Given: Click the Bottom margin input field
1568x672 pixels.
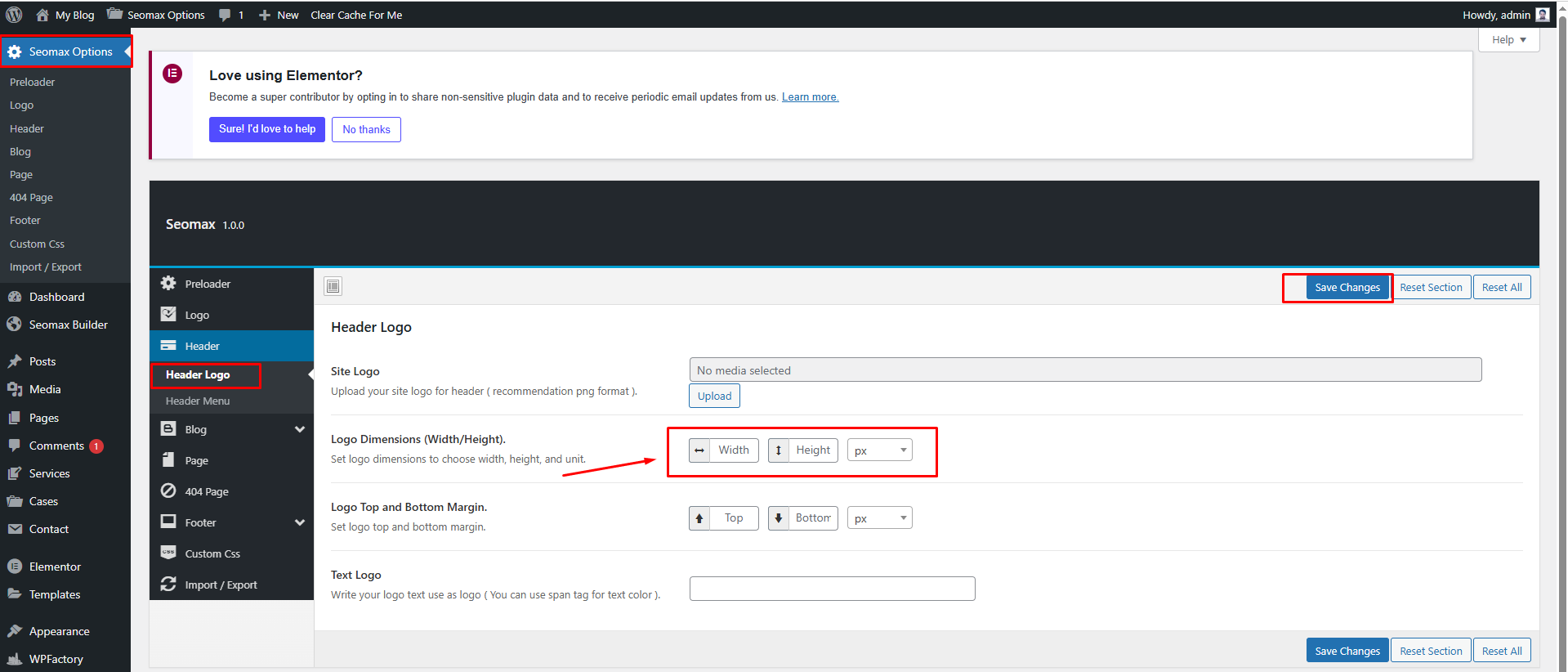Looking at the screenshot, I should point(813,518).
